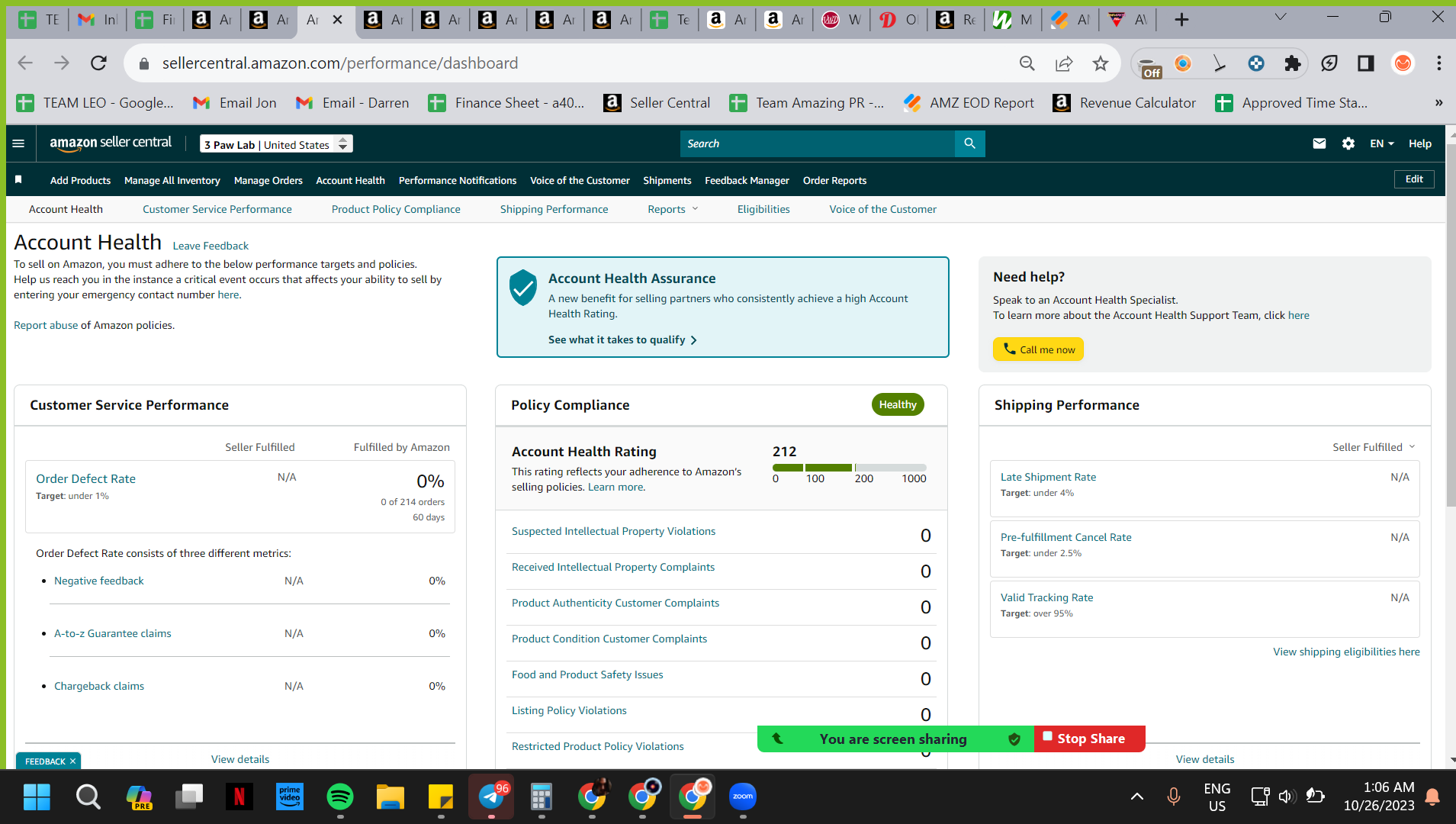Click the Windows Start button

click(37, 797)
